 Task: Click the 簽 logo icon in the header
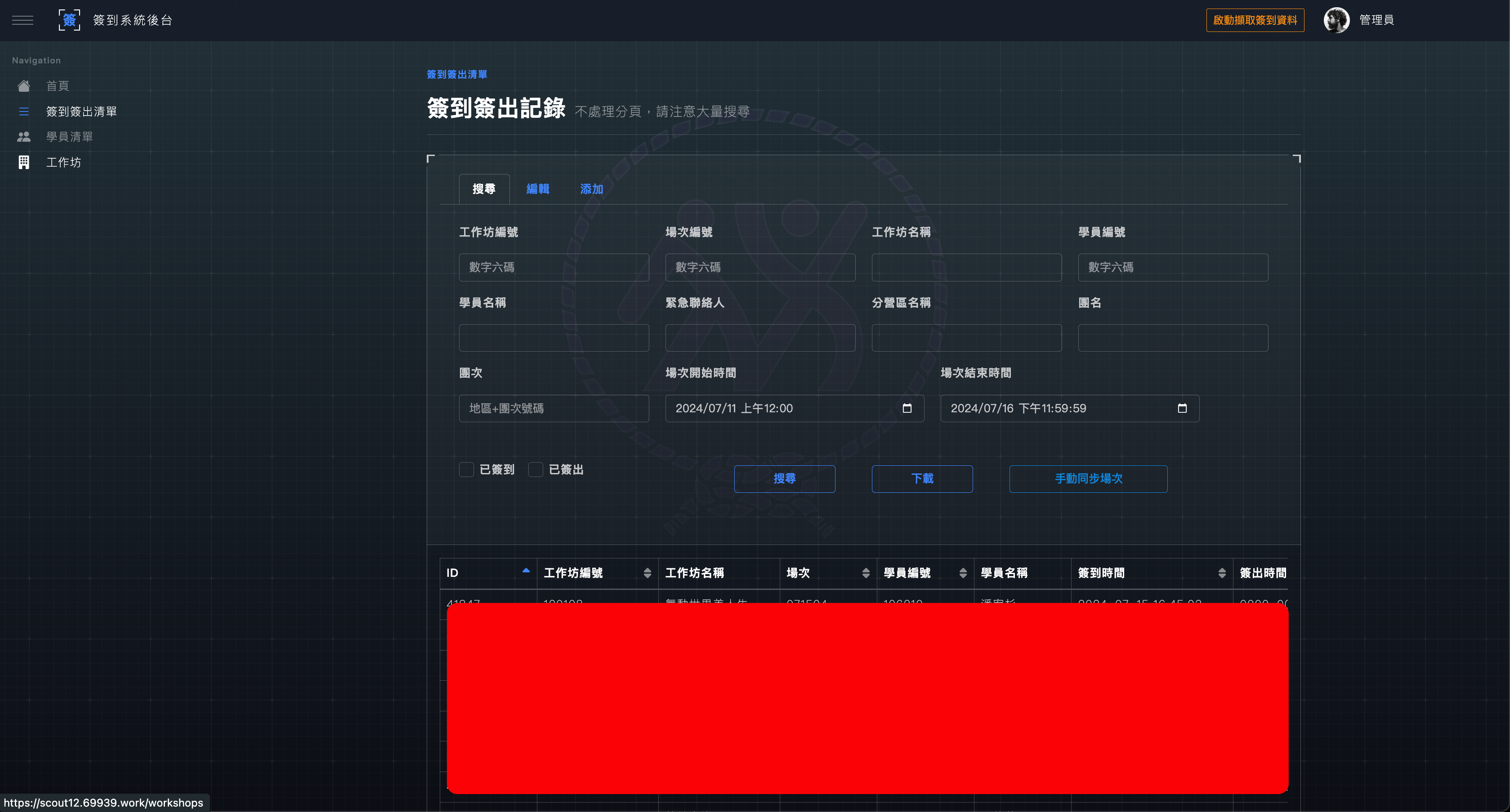[69, 20]
